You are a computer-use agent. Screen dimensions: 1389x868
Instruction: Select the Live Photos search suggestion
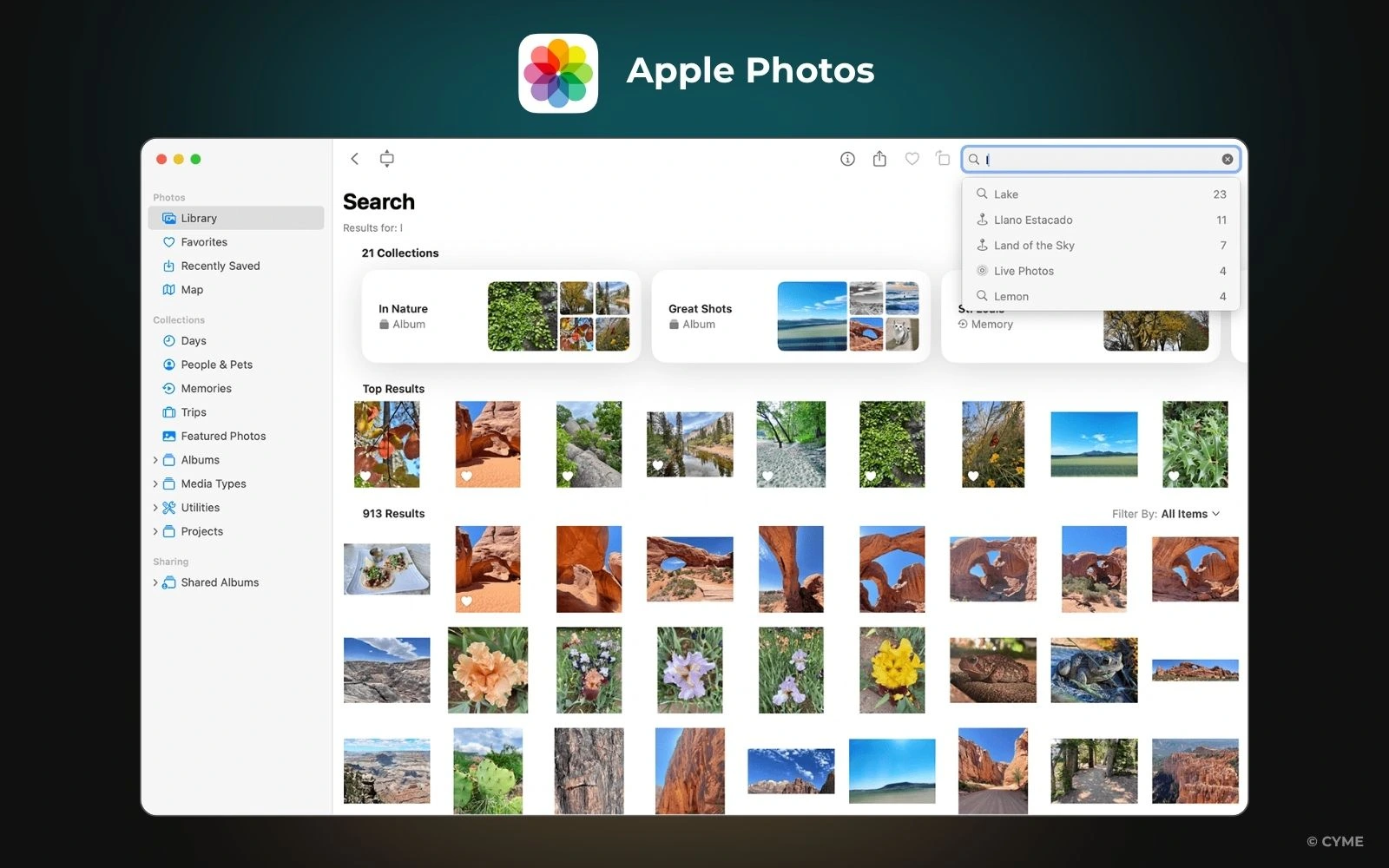coord(1024,271)
